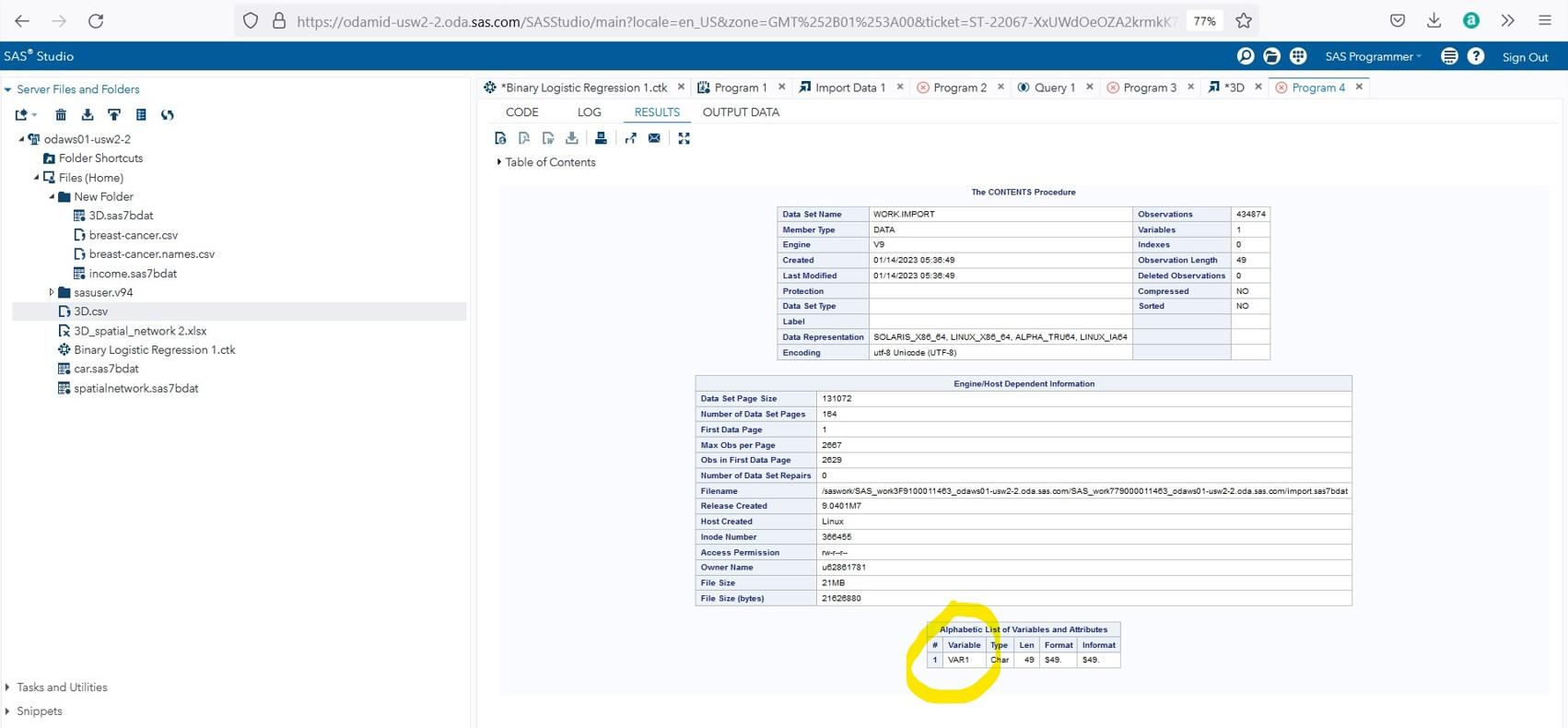Click the Download file icon in file panel
Image resolution: width=1568 pixels, height=728 pixels.
pyautogui.click(x=88, y=115)
